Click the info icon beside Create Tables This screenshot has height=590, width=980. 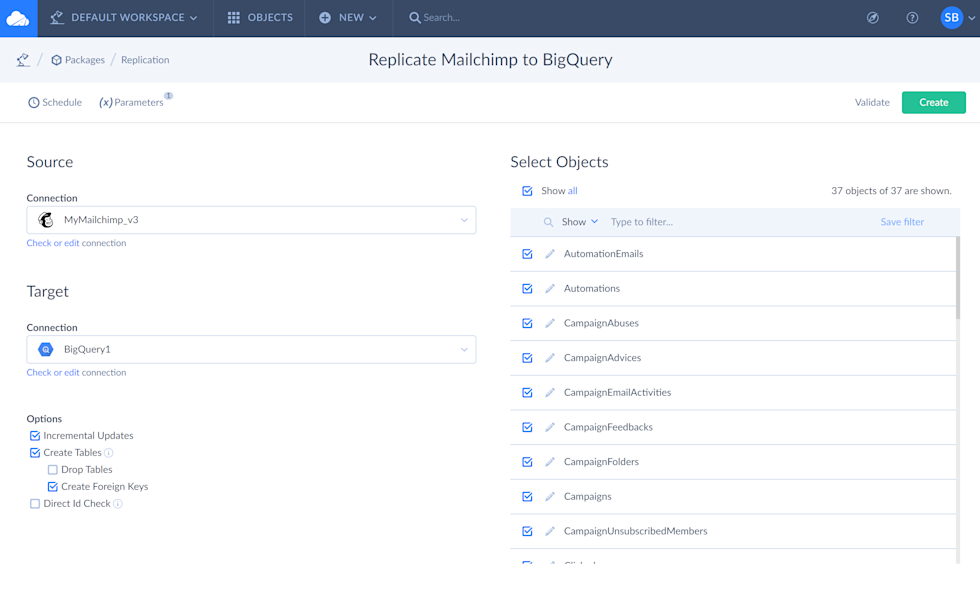coord(109,453)
